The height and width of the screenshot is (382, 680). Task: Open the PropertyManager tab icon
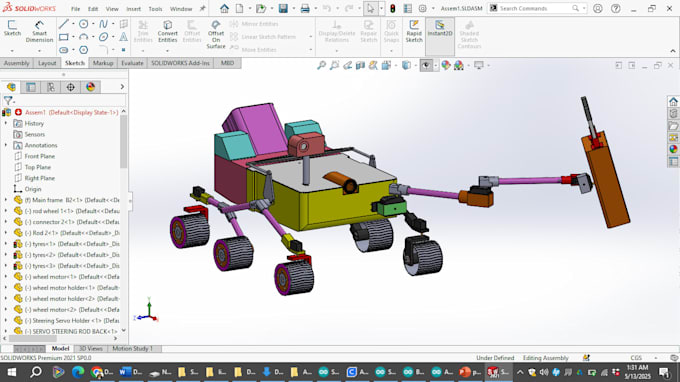pos(31,87)
